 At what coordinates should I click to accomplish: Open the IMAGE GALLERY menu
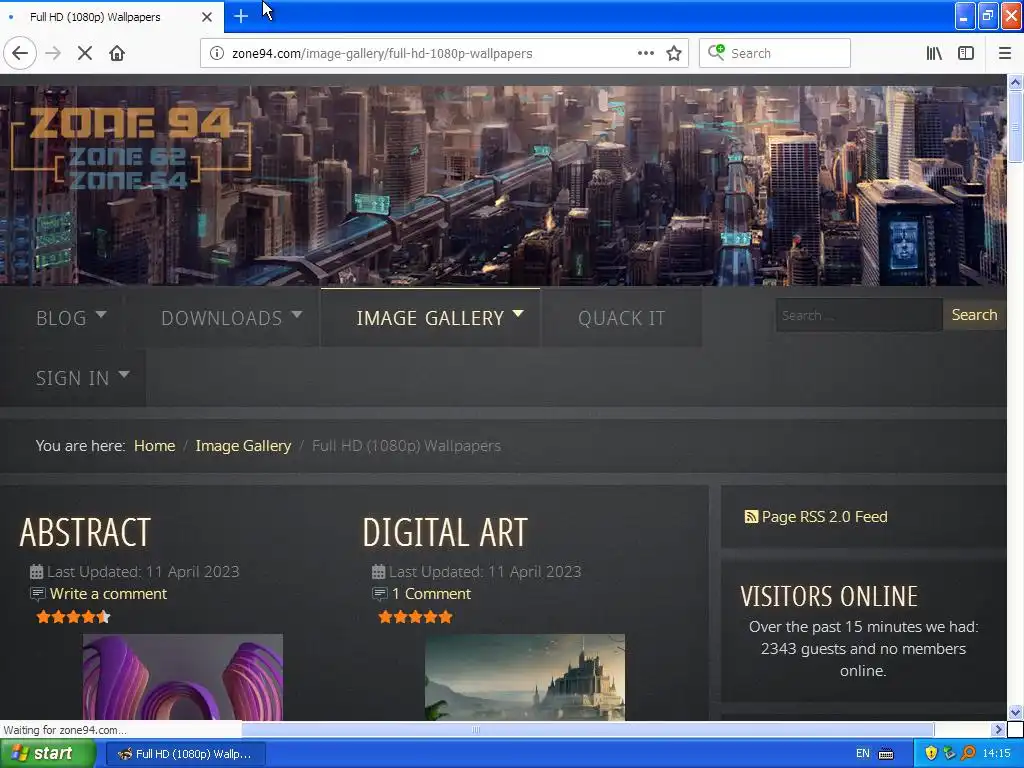(x=430, y=317)
